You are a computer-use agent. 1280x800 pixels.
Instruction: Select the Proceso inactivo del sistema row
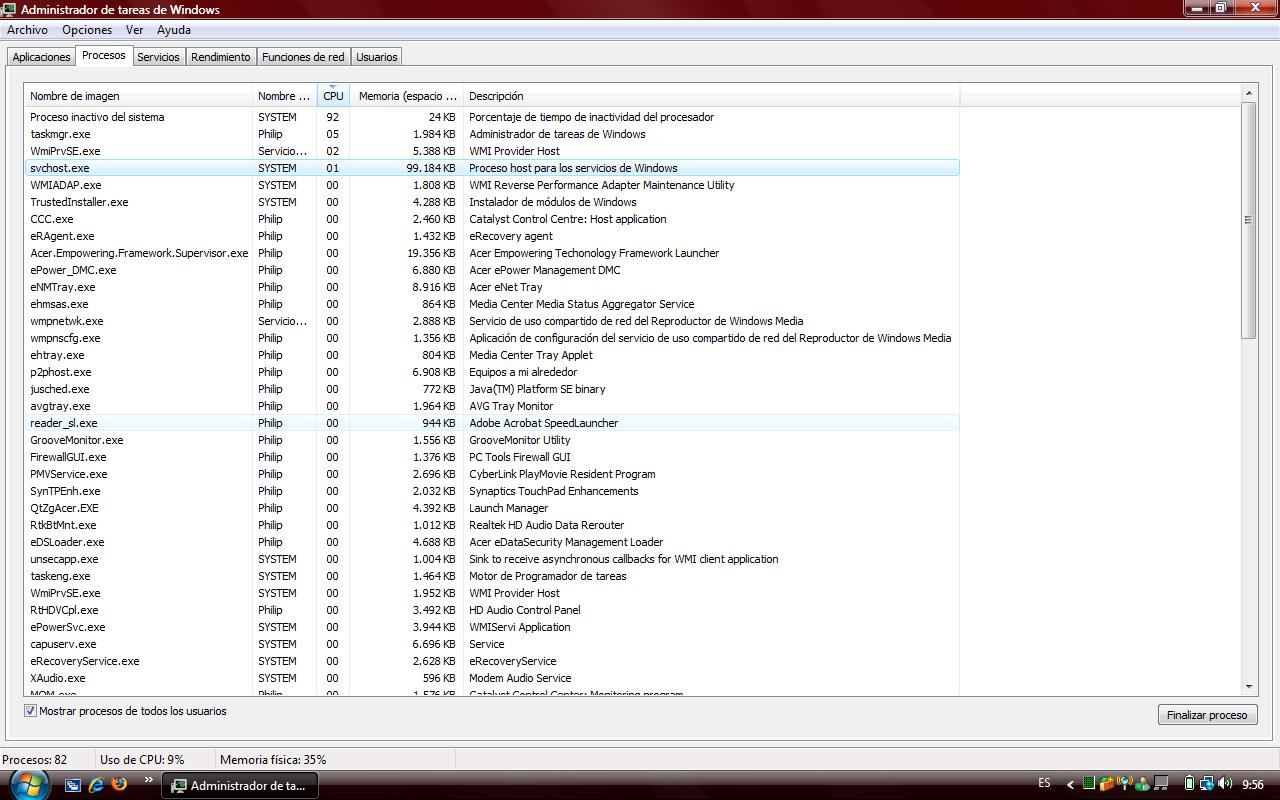[x=491, y=117]
